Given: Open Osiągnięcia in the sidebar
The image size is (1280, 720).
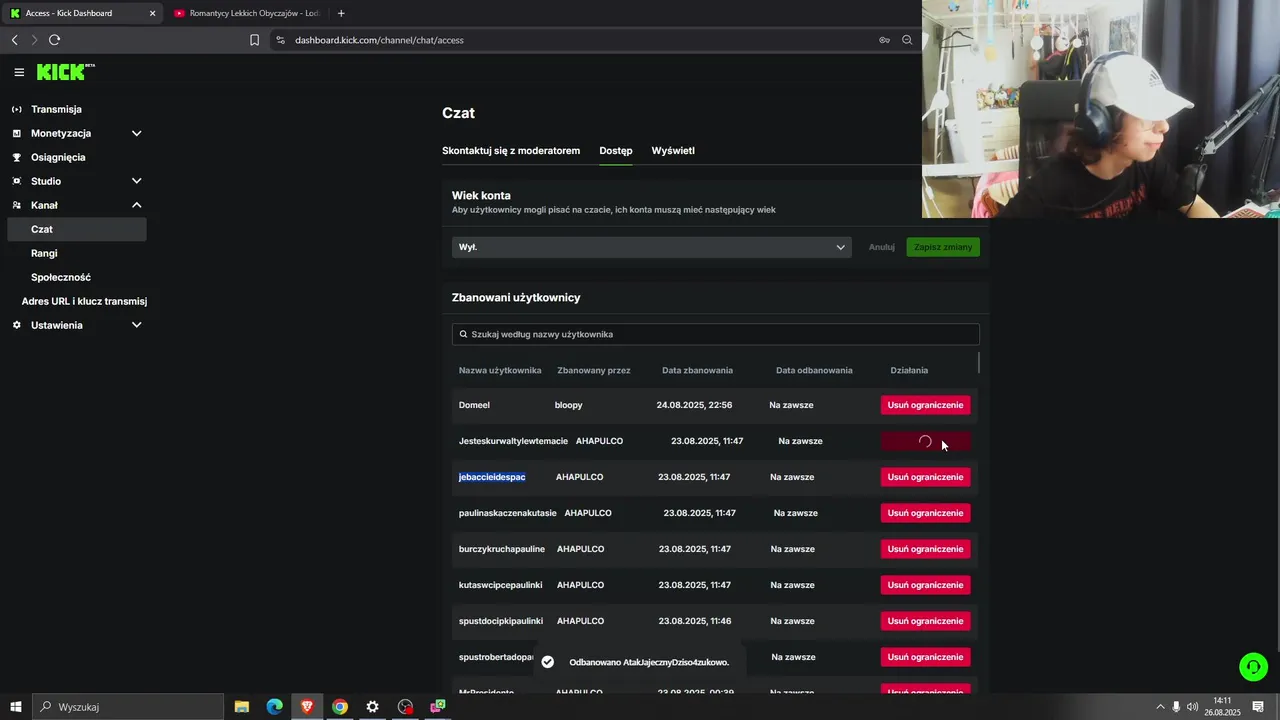Looking at the screenshot, I should [58, 157].
